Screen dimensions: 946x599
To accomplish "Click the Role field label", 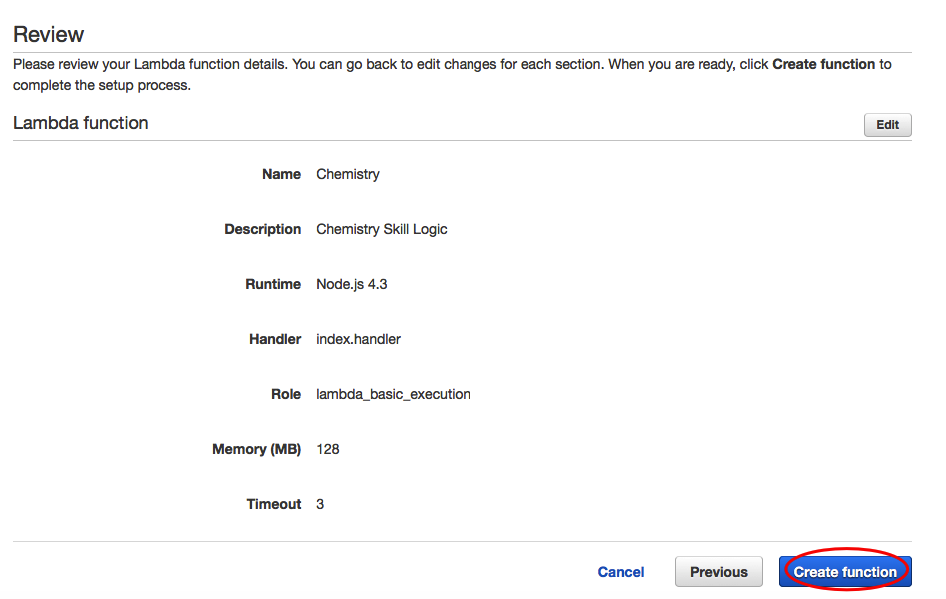I will [286, 394].
